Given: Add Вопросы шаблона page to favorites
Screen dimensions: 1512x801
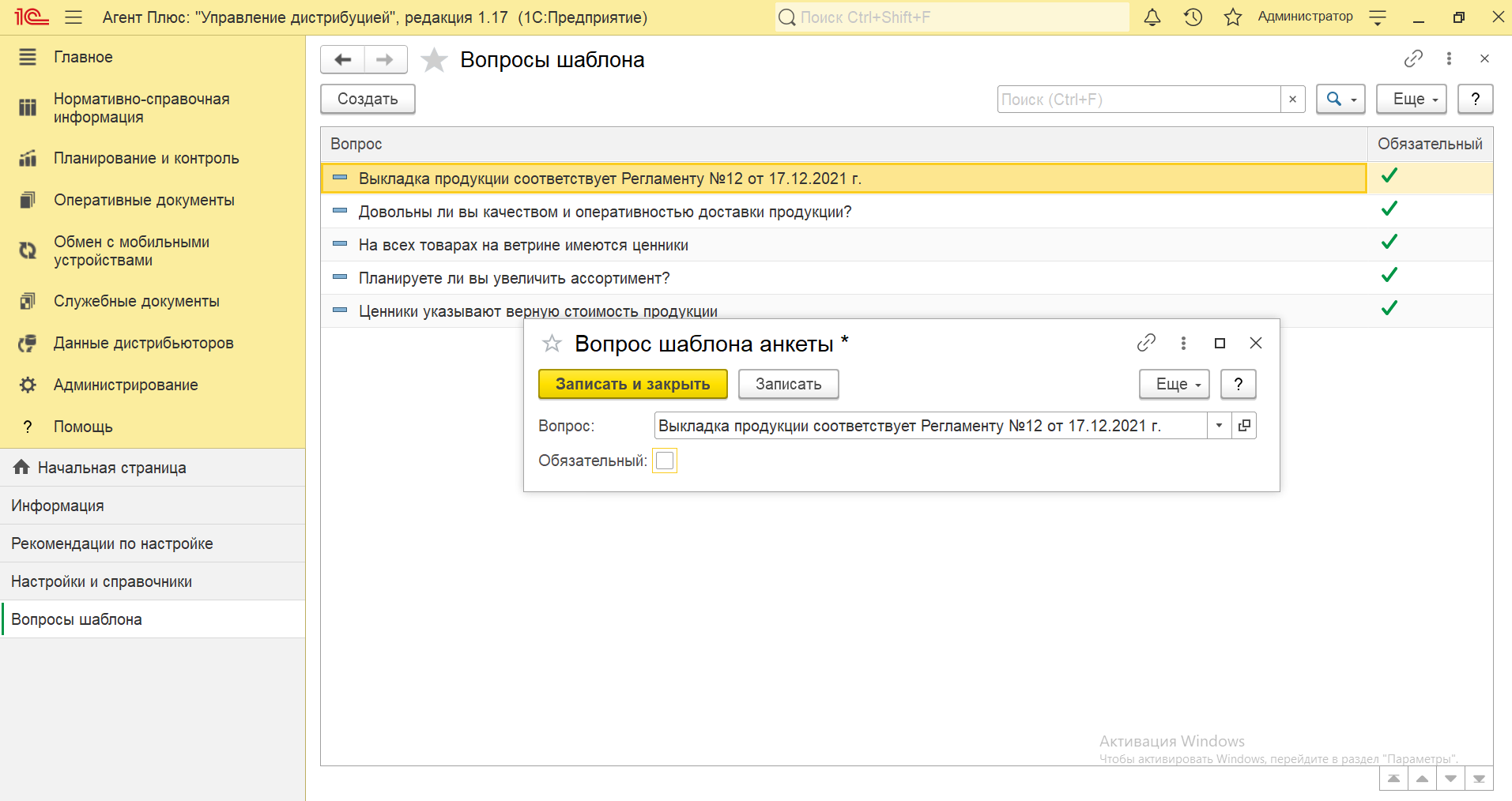Looking at the screenshot, I should (x=434, y=60).
